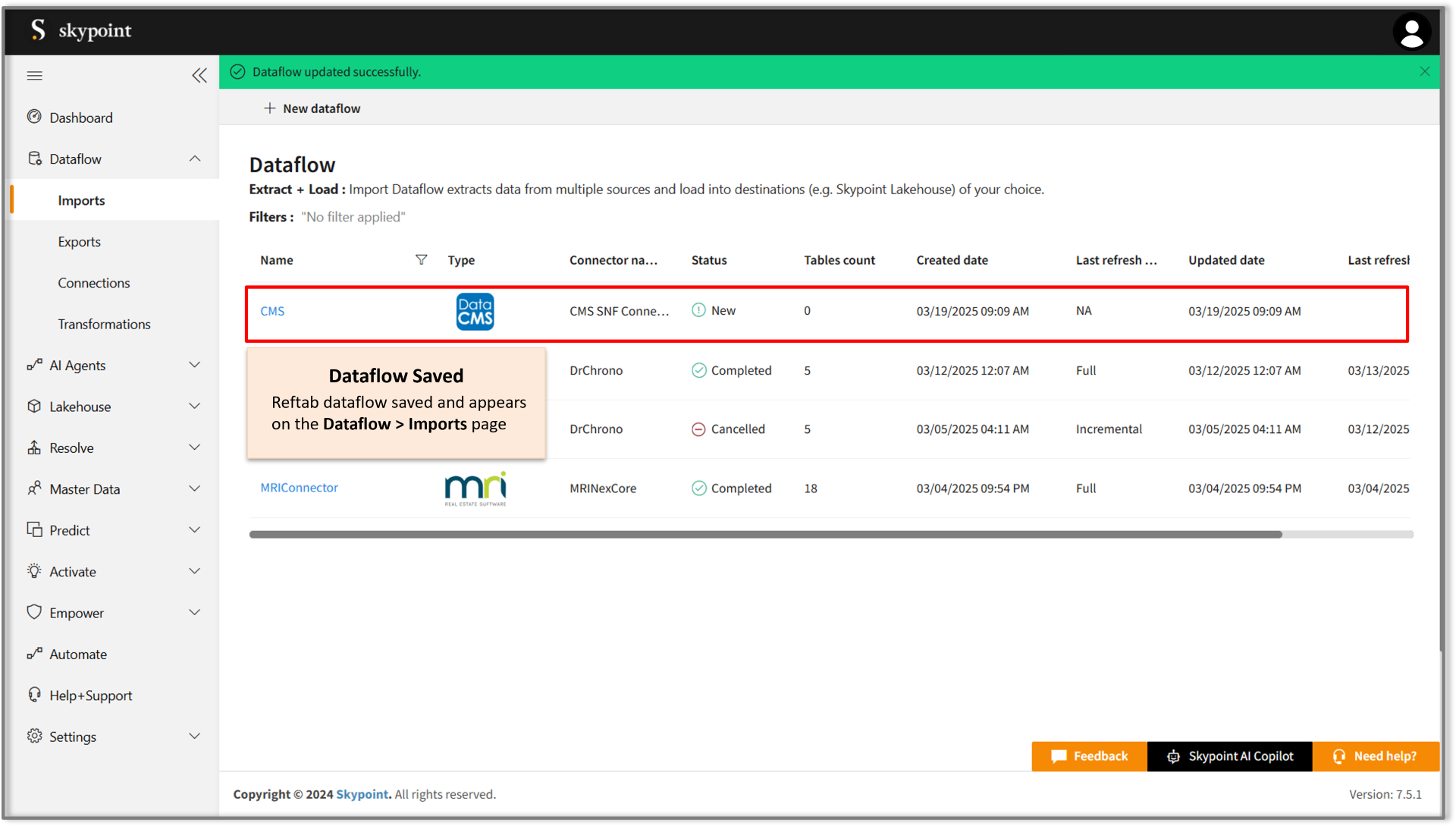Open the MRIConnector dataflow link
Screen dimensions: 1456x826
pyautogui.click(x=299, y=488)
